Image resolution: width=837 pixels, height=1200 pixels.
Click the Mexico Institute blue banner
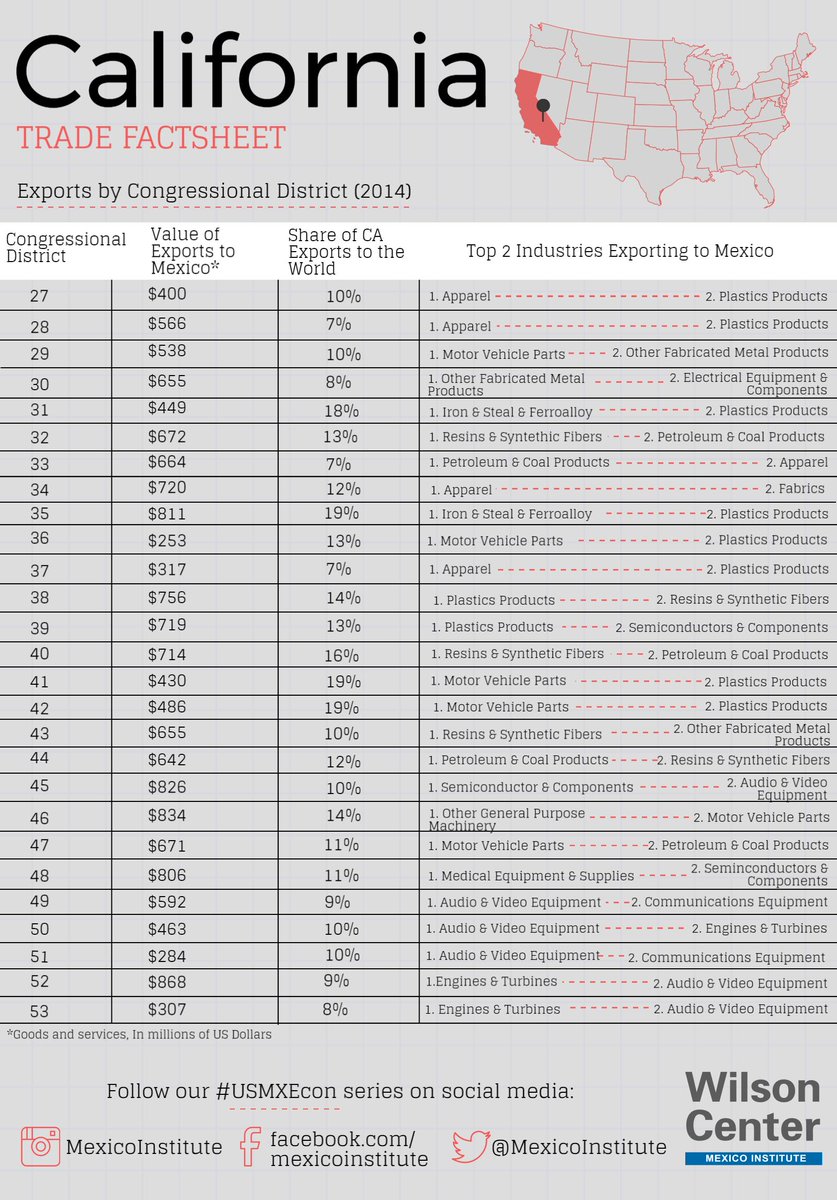(x=753, y=1157)
